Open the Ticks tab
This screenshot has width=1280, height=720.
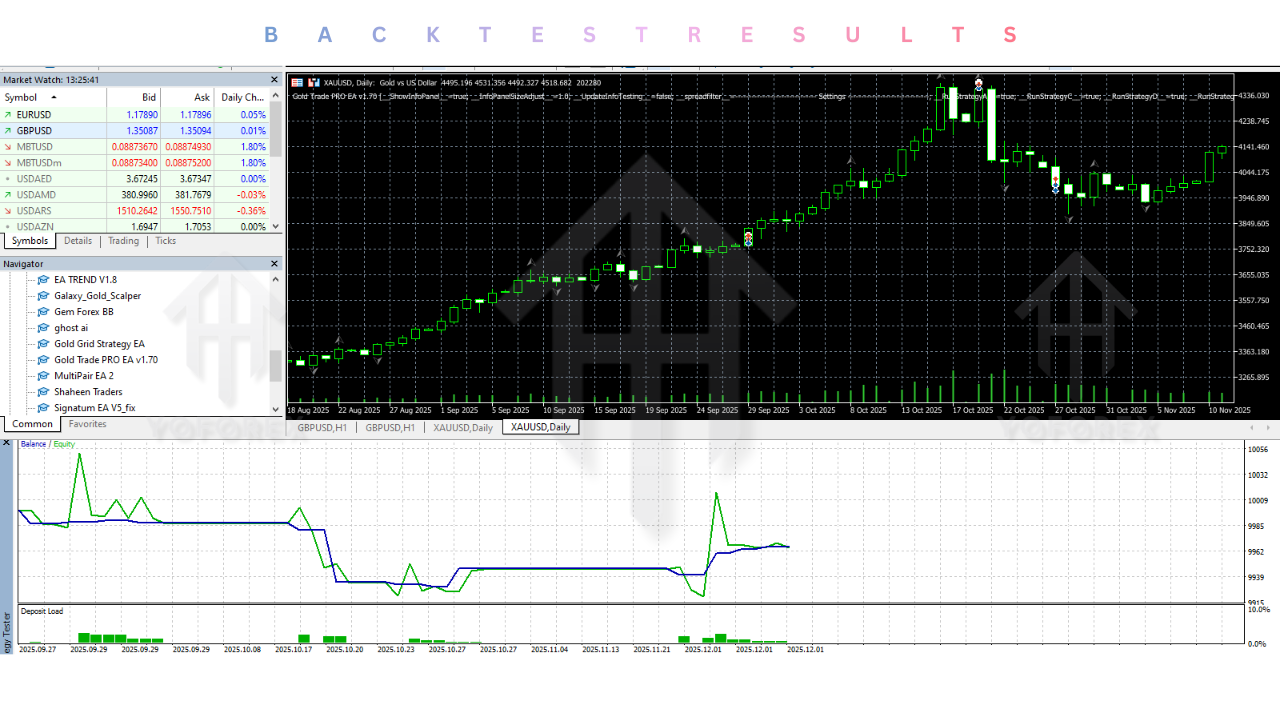coord(164,240)
